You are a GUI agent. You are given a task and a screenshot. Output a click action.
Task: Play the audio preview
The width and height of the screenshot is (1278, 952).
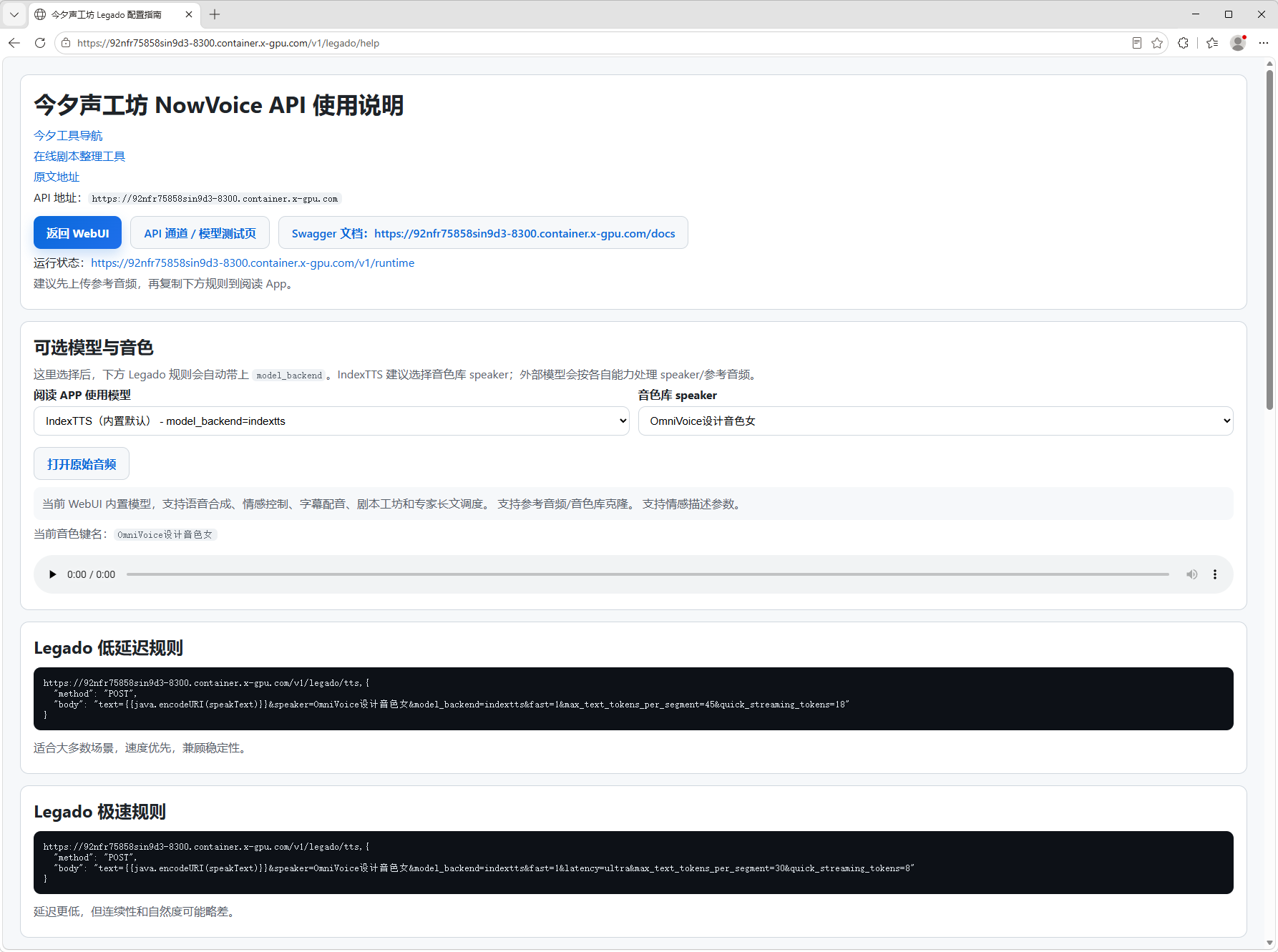coord(52,574)
